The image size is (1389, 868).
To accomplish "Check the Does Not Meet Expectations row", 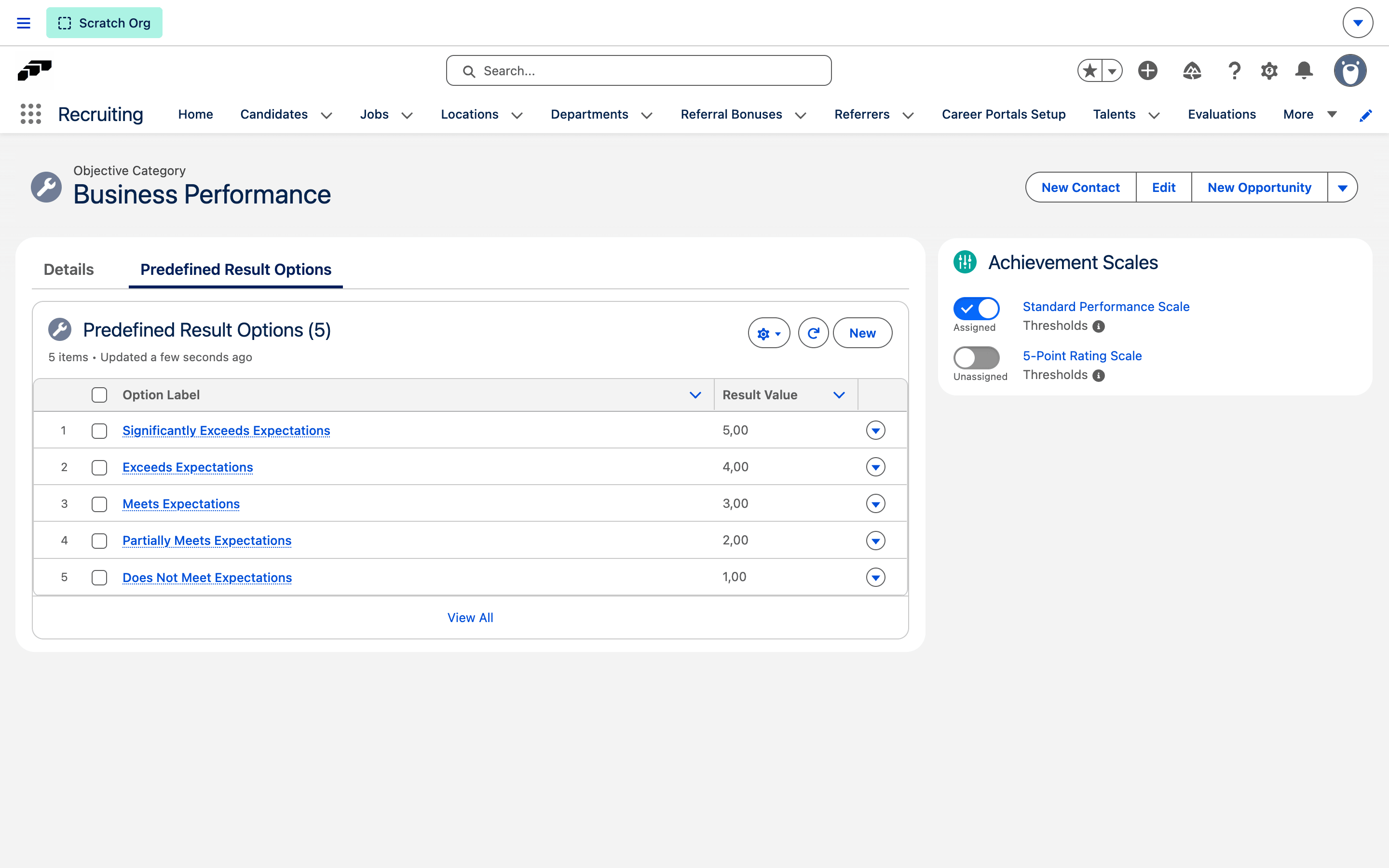I will (x=99, y=578).
